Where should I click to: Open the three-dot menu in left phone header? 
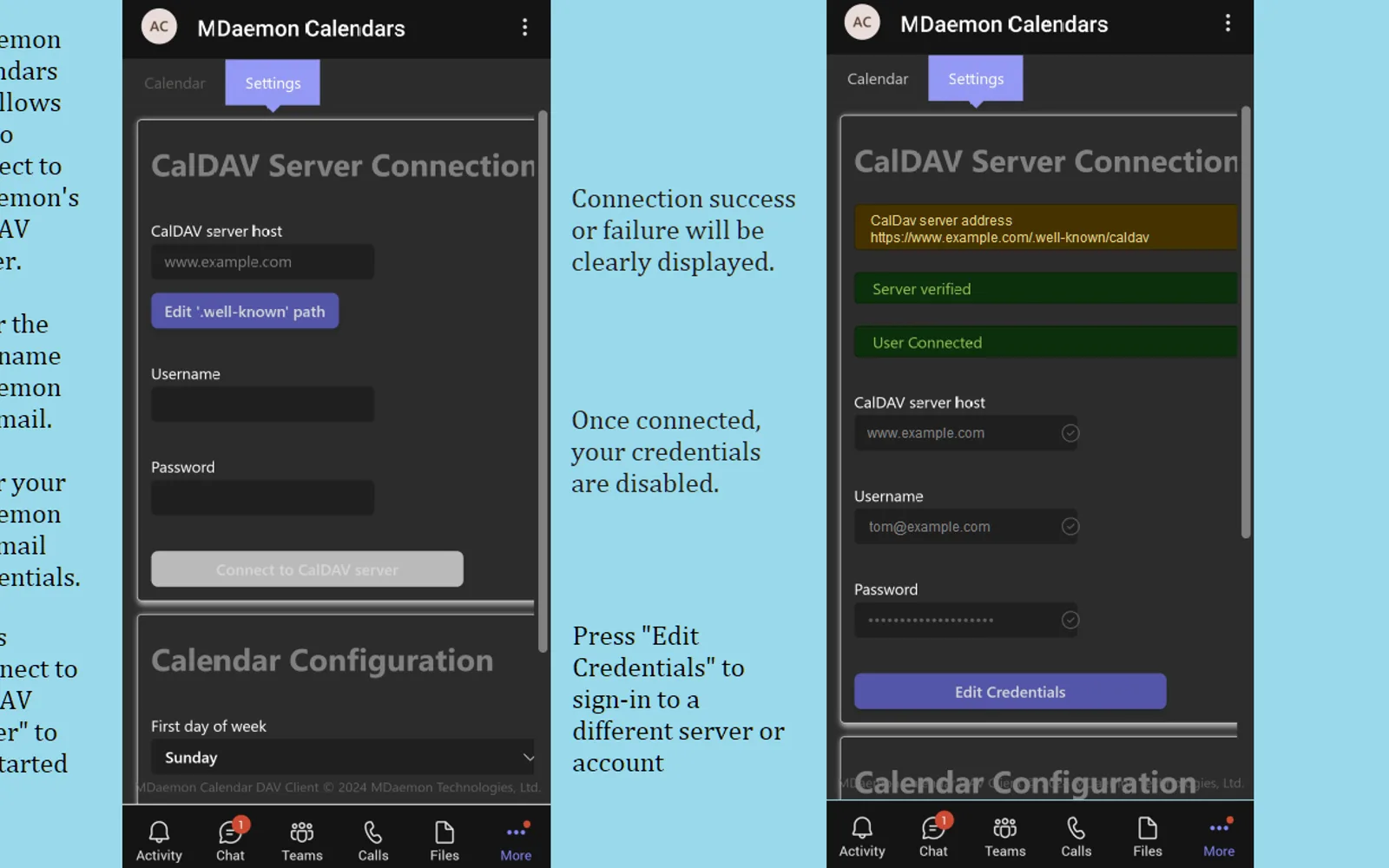point(524,27)
